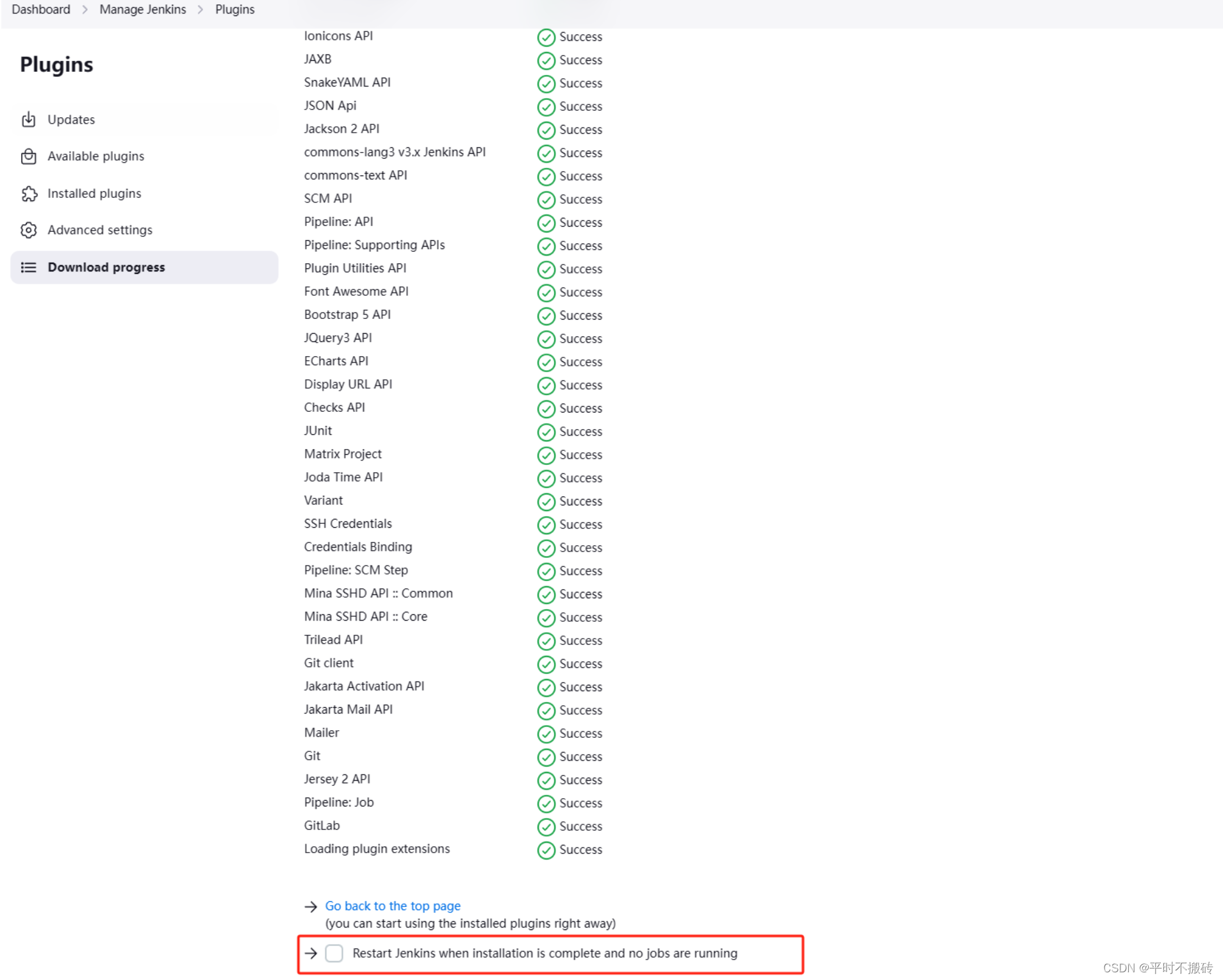Click the Pipeline: SCM Step plugin name

click(x=356, y=570)
